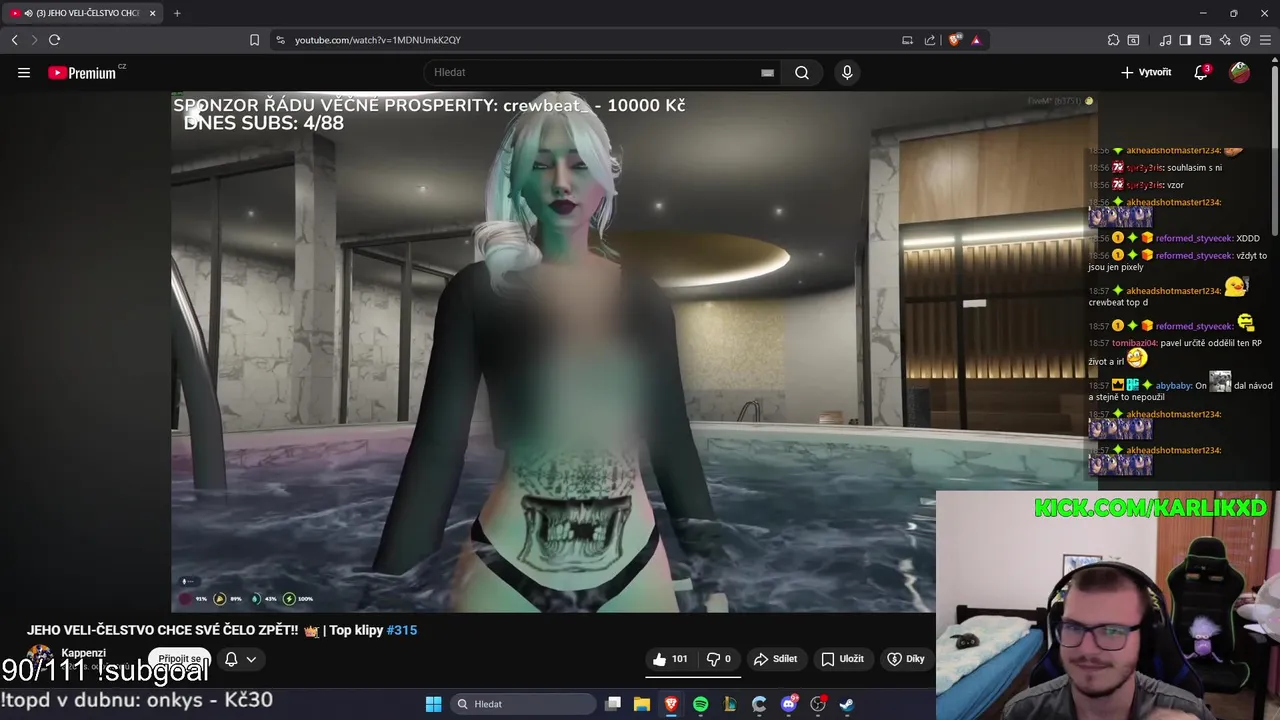This screenshot has width=1280, height=720.
Task: Click the youtube.com address bar URL
Action: click(x=378, y=40)
